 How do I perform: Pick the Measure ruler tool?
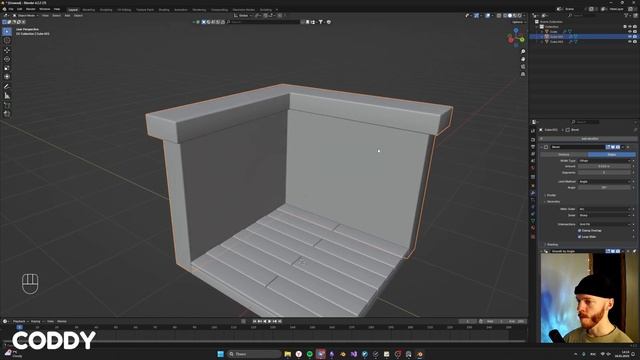7,96
